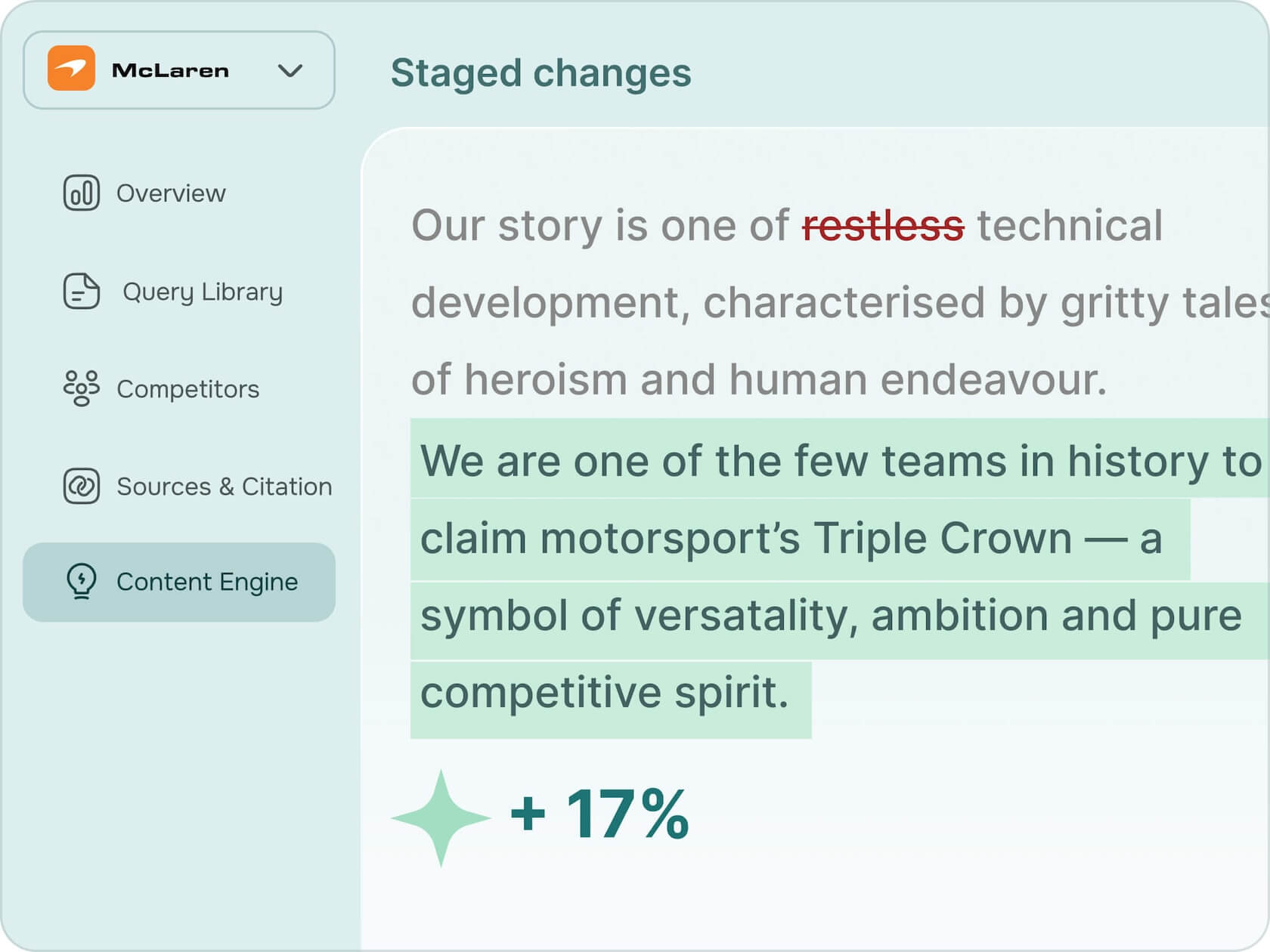The width and height of the screenshot is (1270, 952).
Task: Click the + 17% improvement figure
Action: (x=599, y=814)
